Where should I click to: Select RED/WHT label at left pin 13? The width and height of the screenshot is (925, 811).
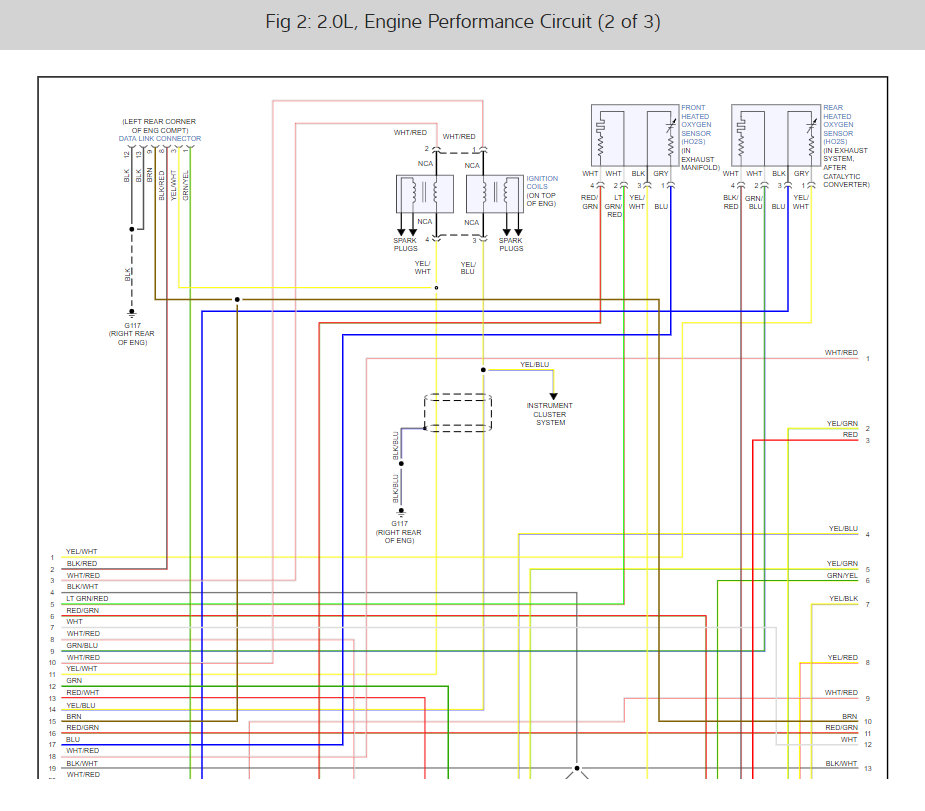click(83, 692)
